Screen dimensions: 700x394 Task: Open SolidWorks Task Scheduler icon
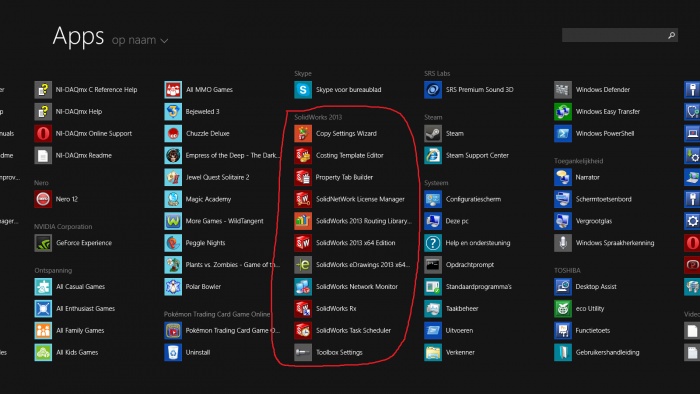303,330
